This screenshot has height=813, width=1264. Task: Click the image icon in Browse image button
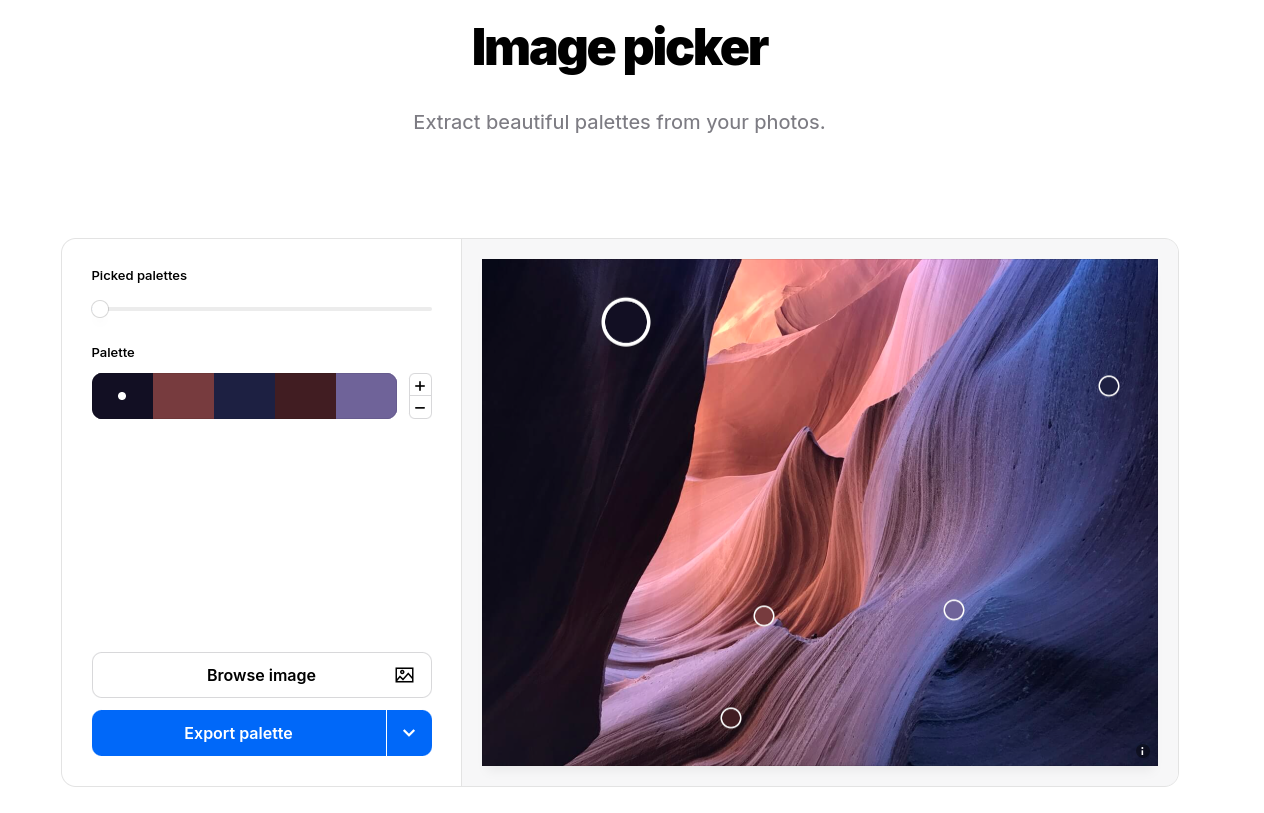pyautogui.click(x=404, y=675)
